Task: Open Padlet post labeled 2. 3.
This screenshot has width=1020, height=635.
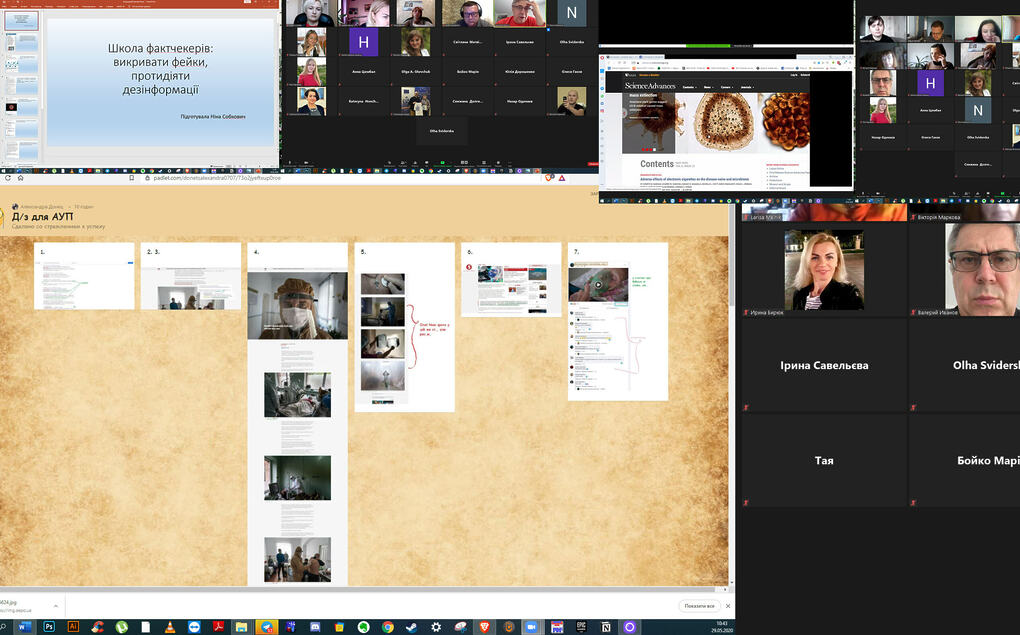Action: (191, 276)
